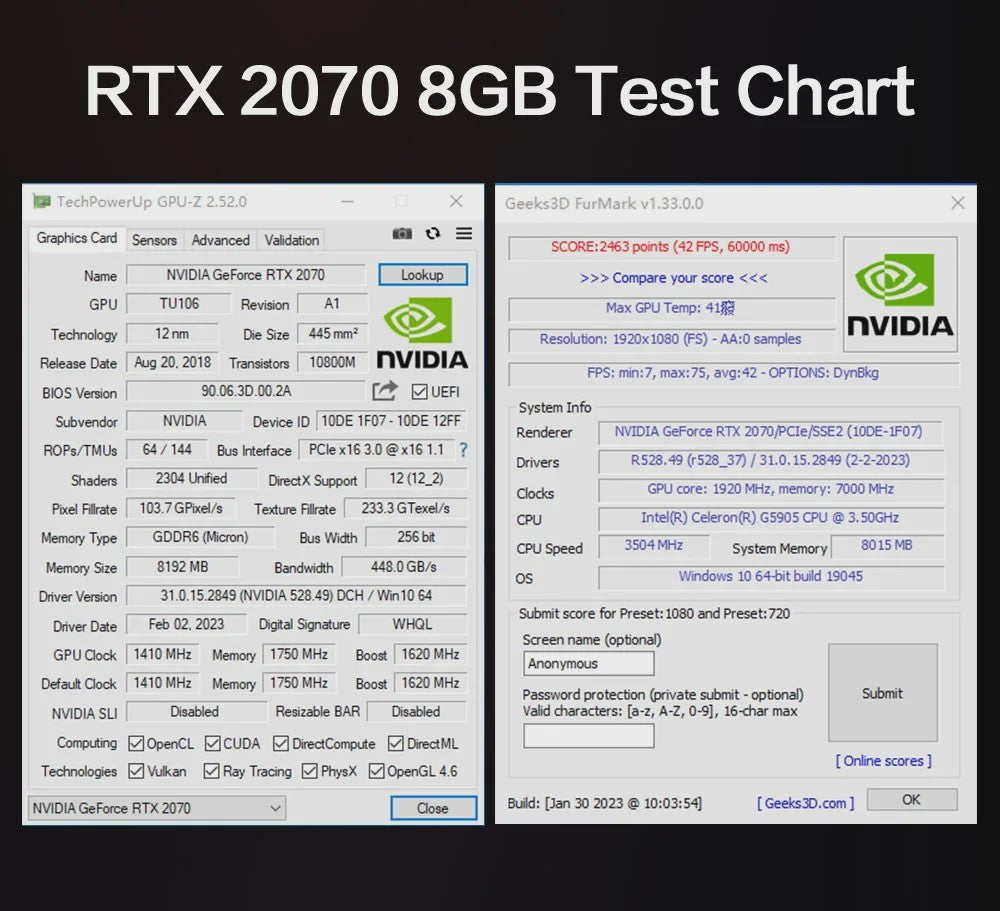
Task: Switch to the Advanced tab
Action: (x=221, y=240)
